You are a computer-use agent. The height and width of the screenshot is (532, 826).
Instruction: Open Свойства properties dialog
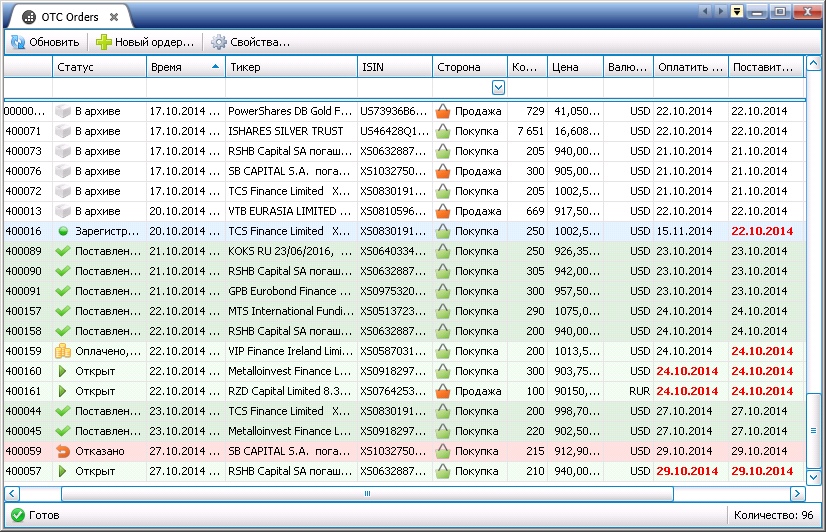(251, 42)
